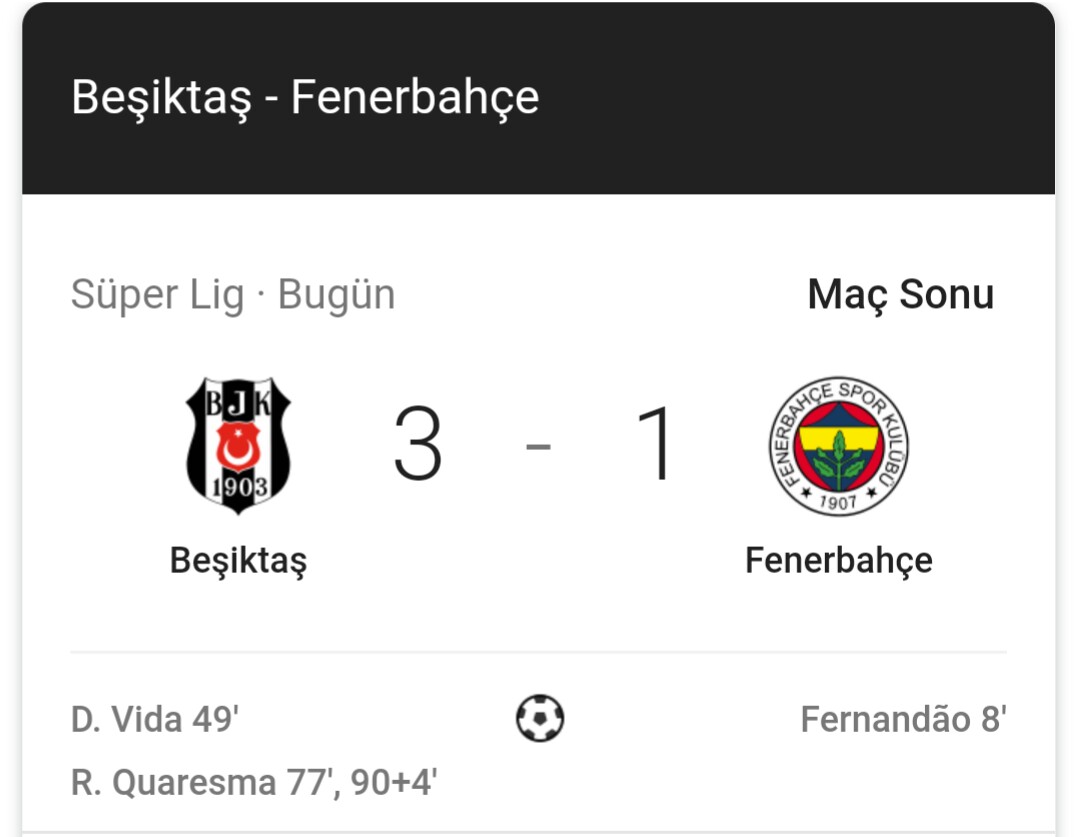Click Quaresma's 90+4' goal minute
Image resolution: width=1079 pixels, height=837 pixels.
393,782
